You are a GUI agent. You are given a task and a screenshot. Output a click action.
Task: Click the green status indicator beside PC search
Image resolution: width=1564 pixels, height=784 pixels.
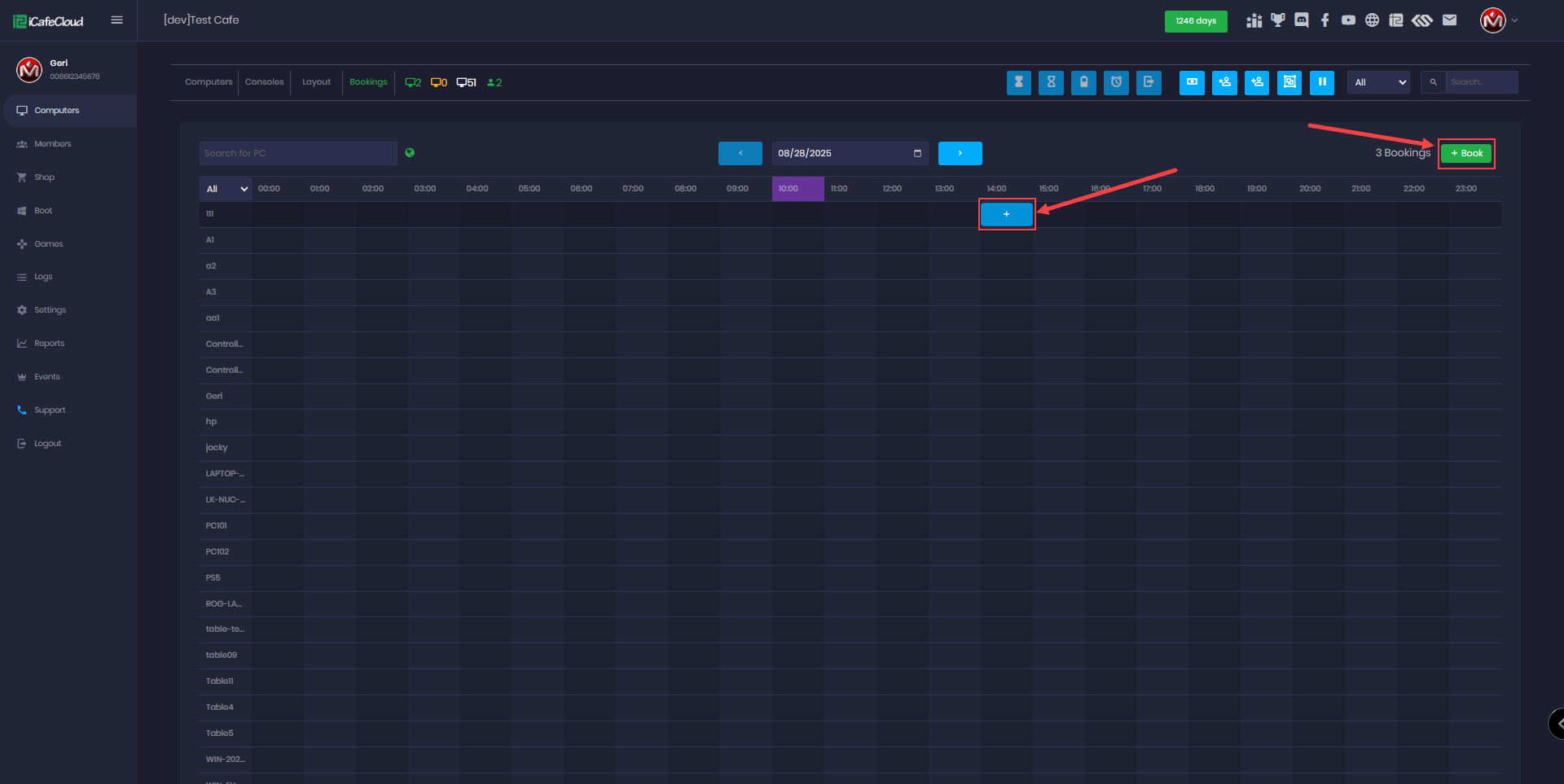(x=410, y=152)
